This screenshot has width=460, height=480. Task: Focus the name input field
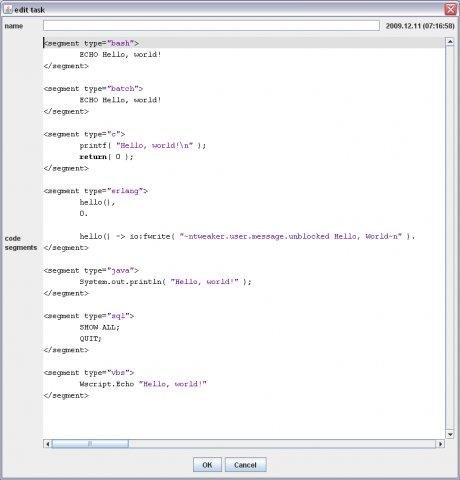(211, 26)
